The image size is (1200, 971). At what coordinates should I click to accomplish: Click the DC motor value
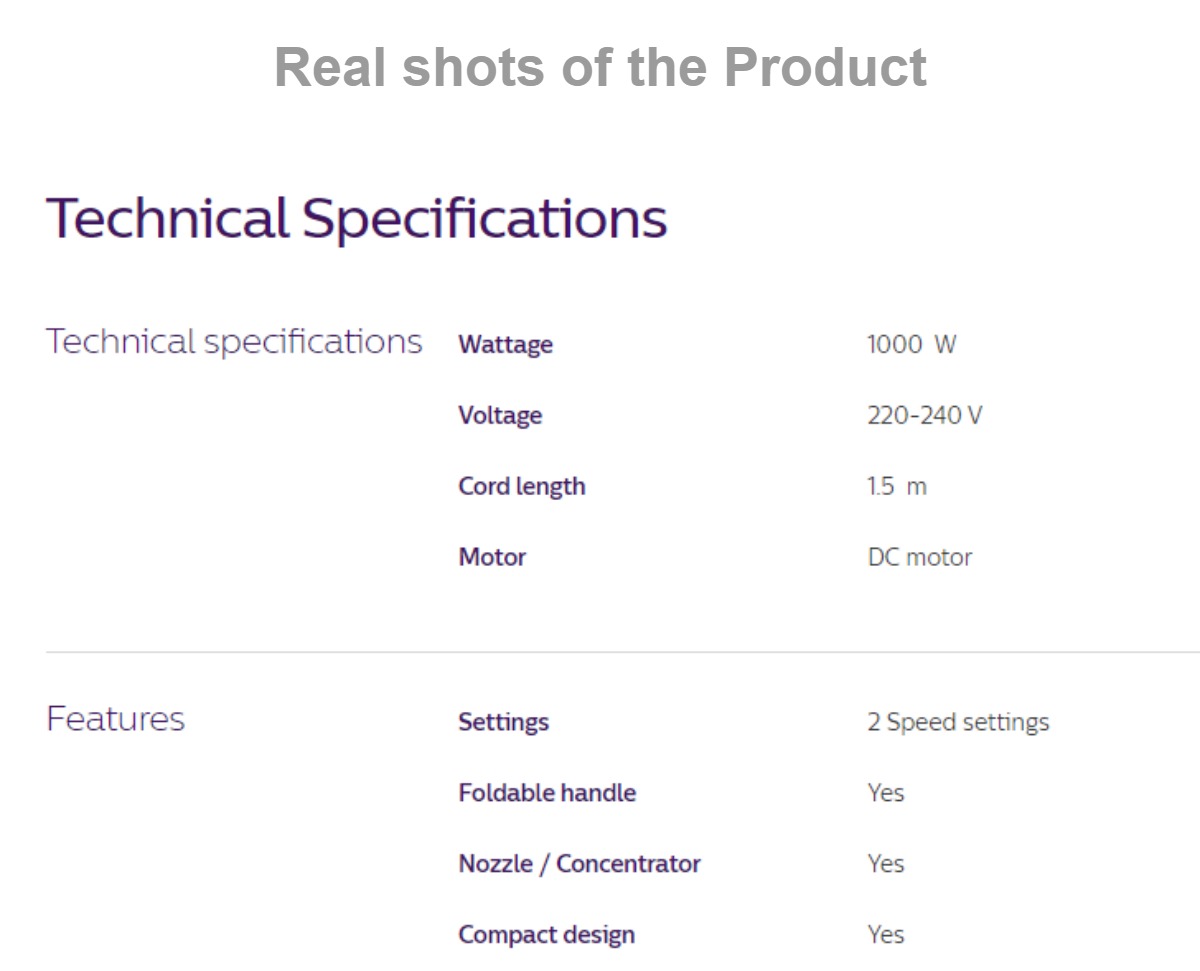click(x=920, y=557)
